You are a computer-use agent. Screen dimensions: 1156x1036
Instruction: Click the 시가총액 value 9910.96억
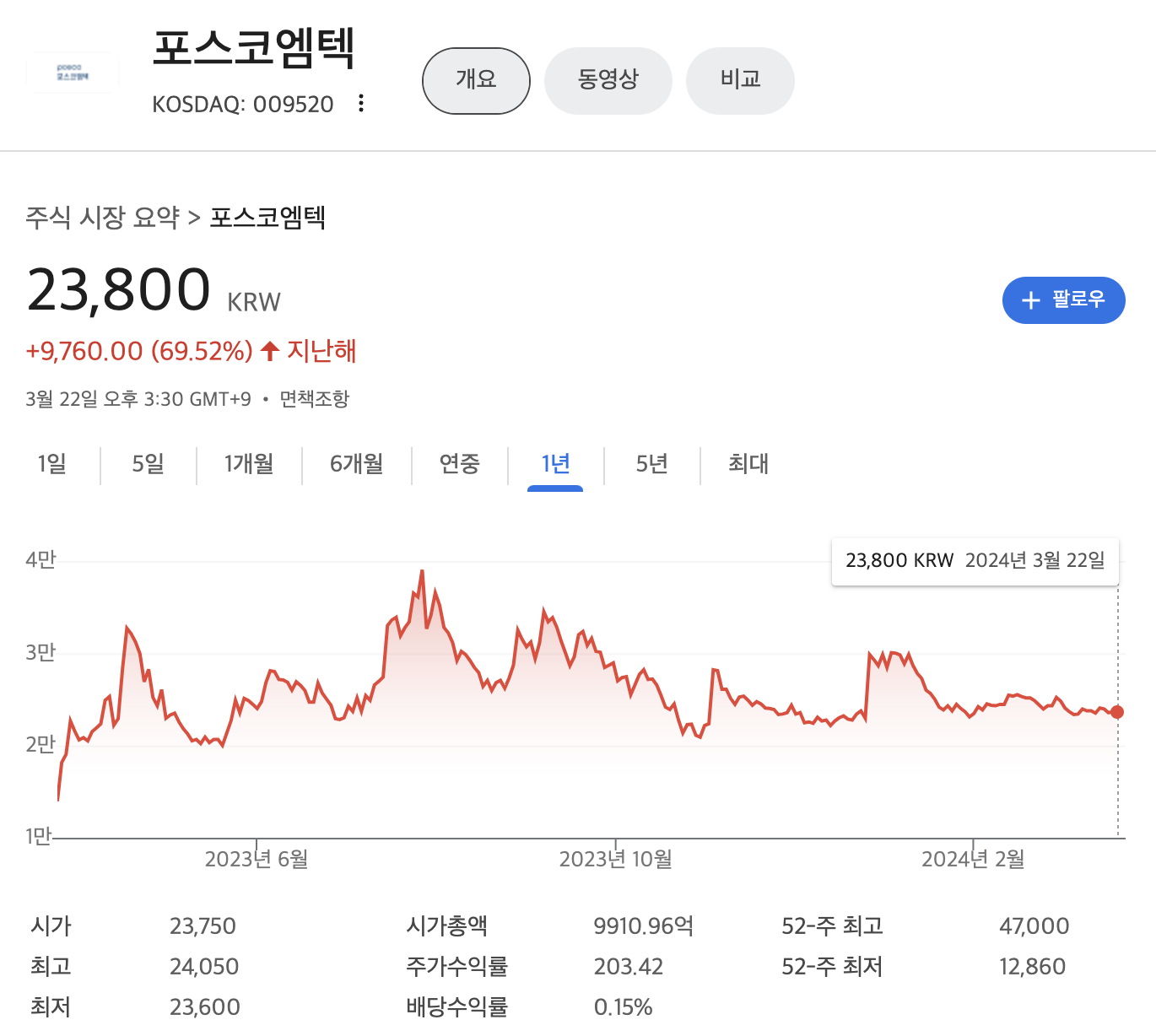pyautogui.click(x=644, y=926)
